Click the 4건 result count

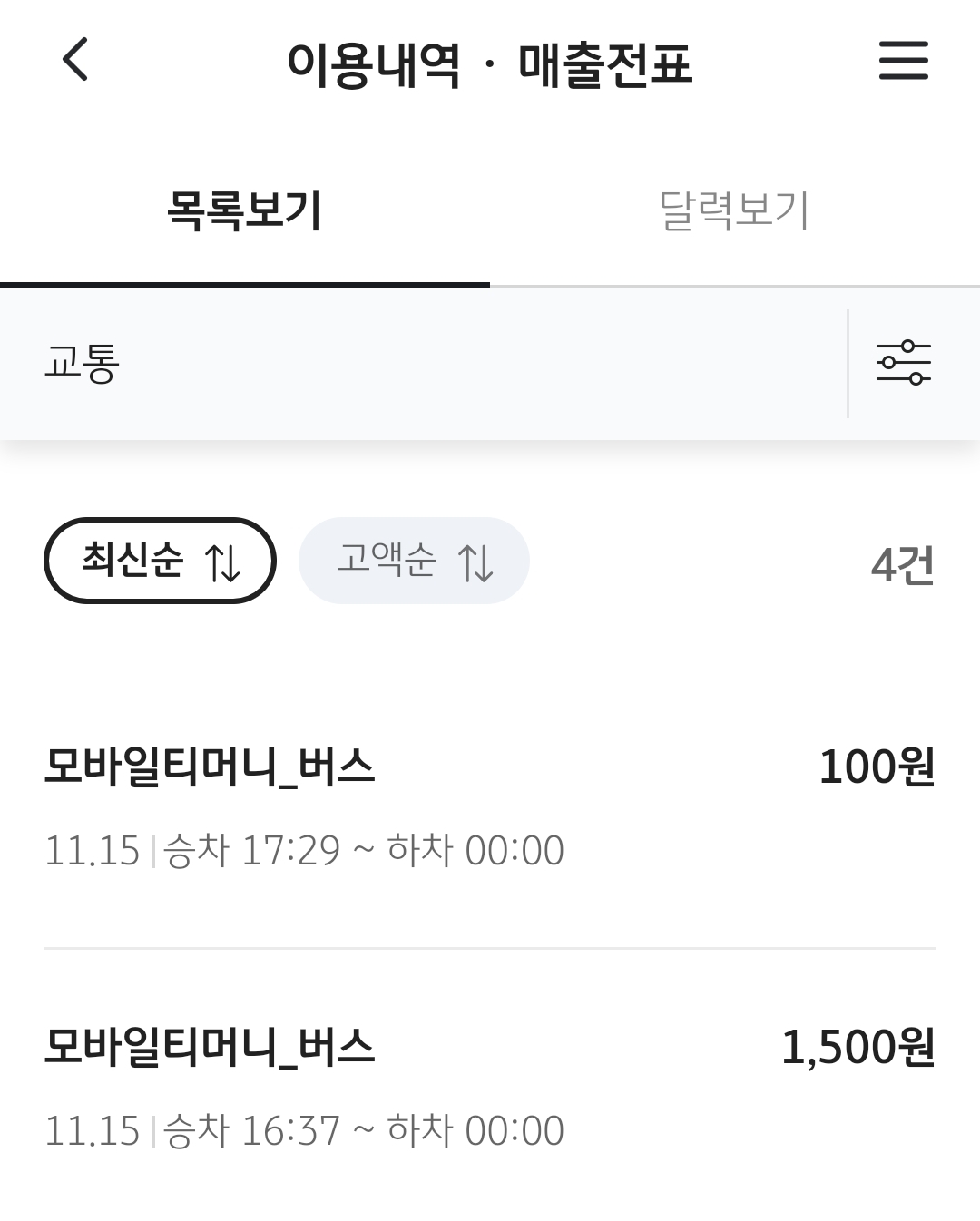pyautogui.click(x=902, y=565)
